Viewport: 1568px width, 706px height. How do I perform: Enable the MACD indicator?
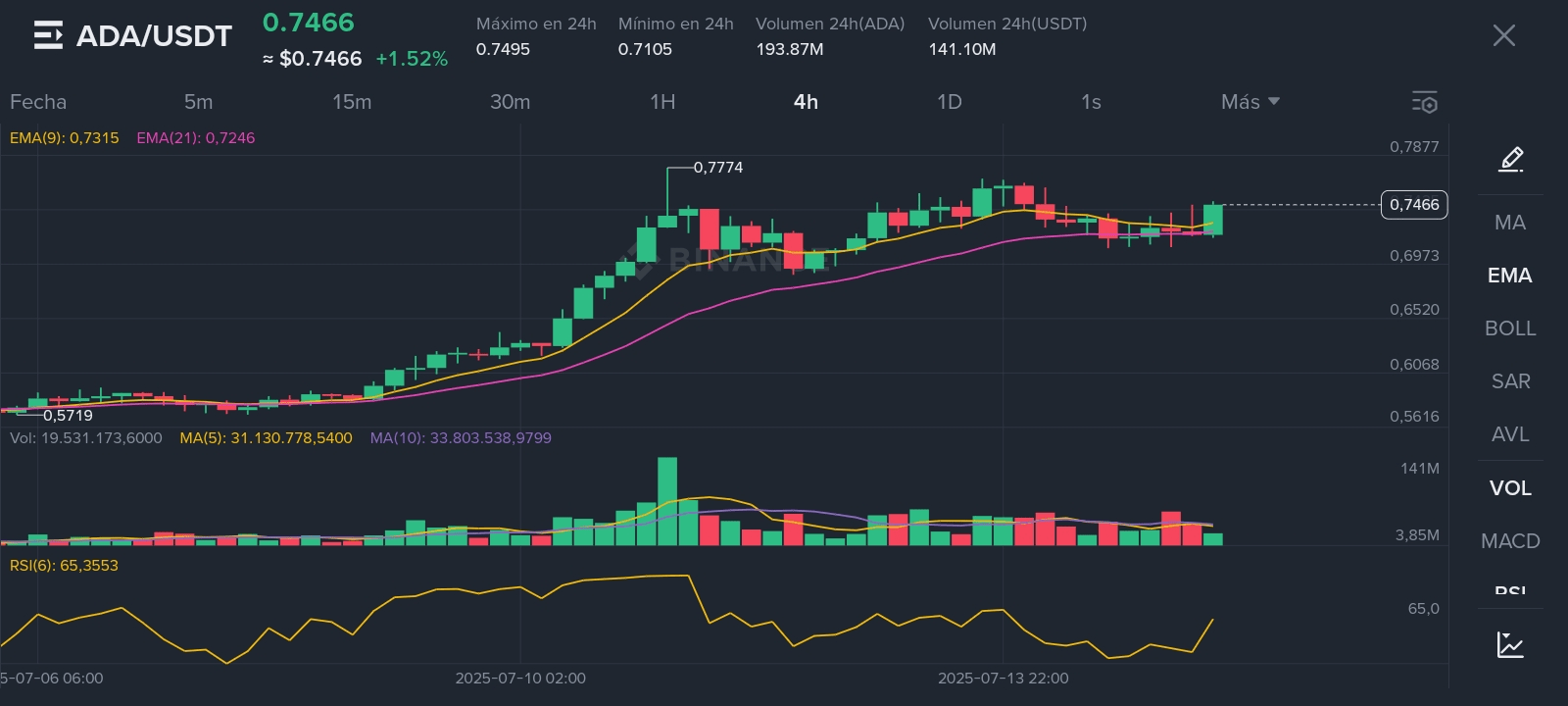tap(1509, 541)
